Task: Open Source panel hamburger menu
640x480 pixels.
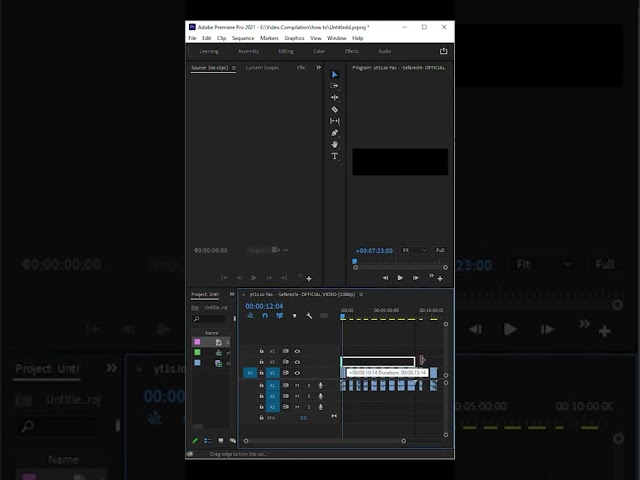Action: tap(234, 68)
